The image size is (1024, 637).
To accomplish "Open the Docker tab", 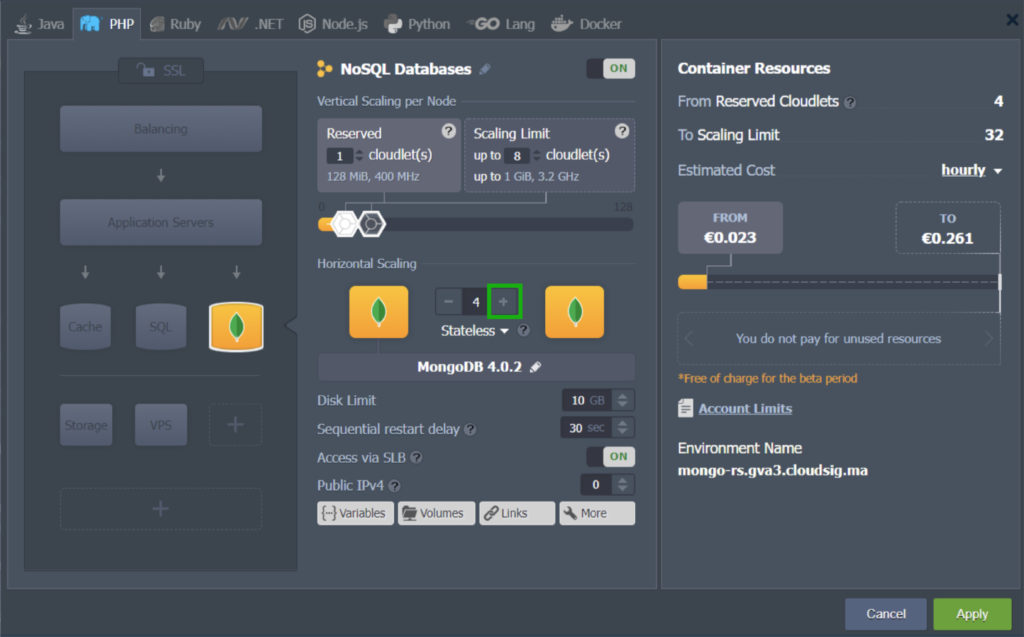I will pos(586,24).
